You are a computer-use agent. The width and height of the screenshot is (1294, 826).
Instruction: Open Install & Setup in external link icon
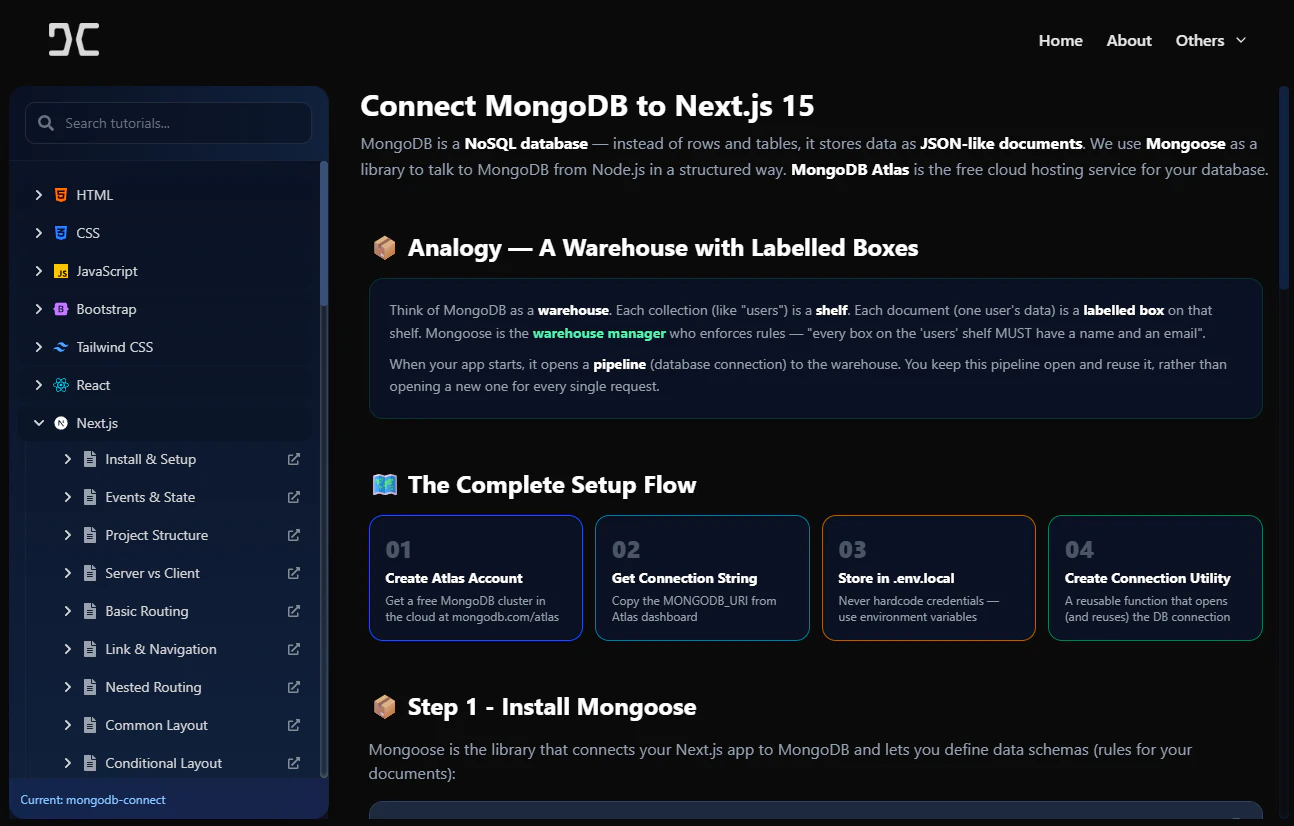[293, 458]
